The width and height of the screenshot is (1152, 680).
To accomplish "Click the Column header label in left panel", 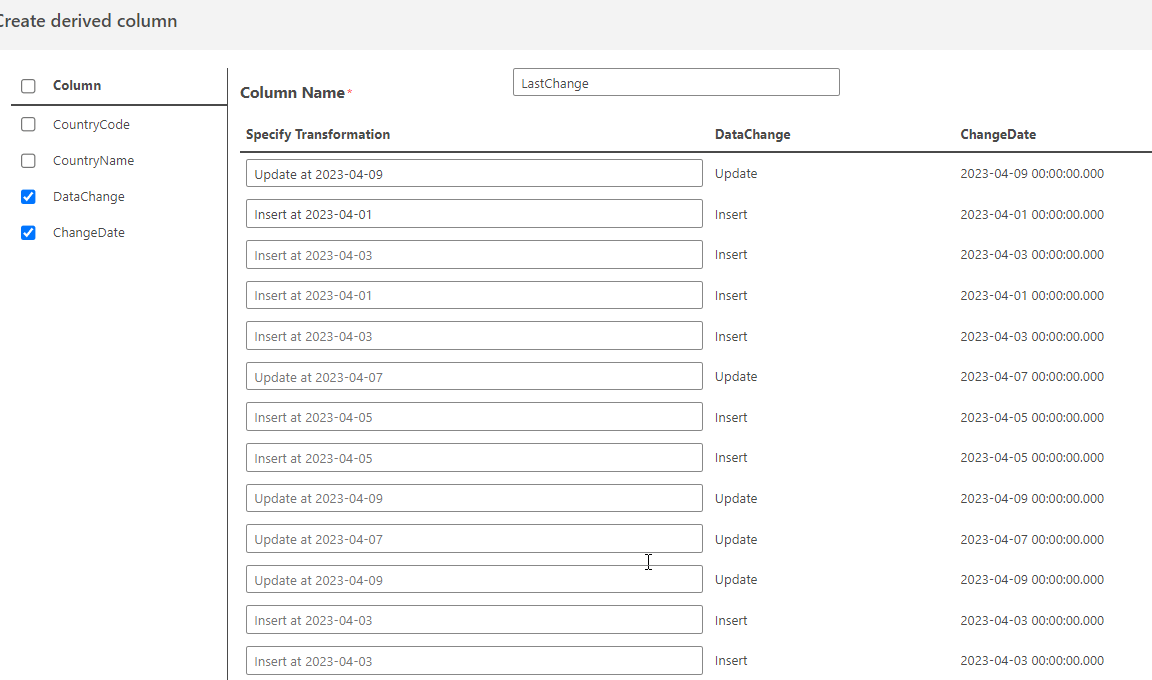I will [x=77, y=86].
